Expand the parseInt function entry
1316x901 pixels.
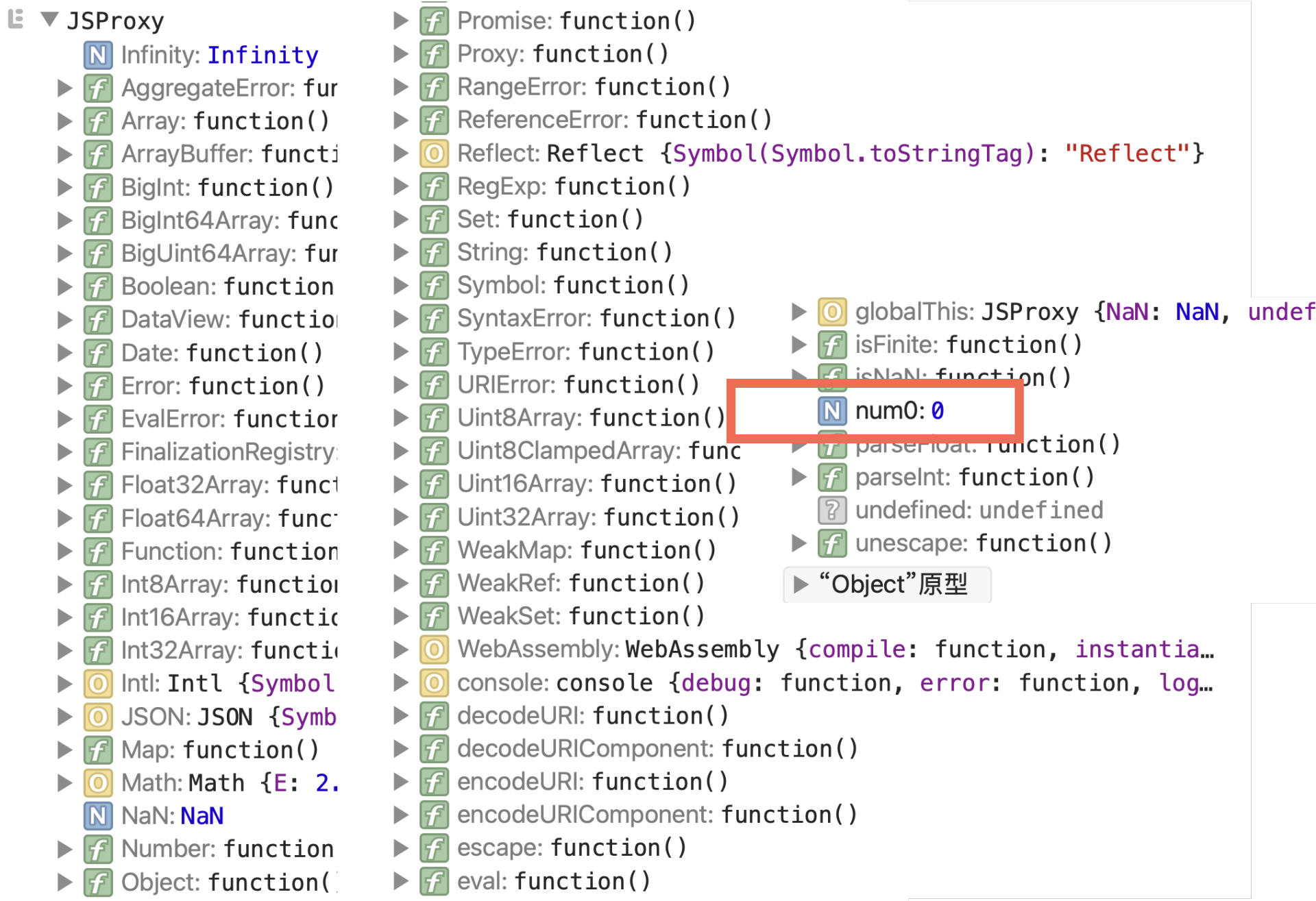pos(799,477)
